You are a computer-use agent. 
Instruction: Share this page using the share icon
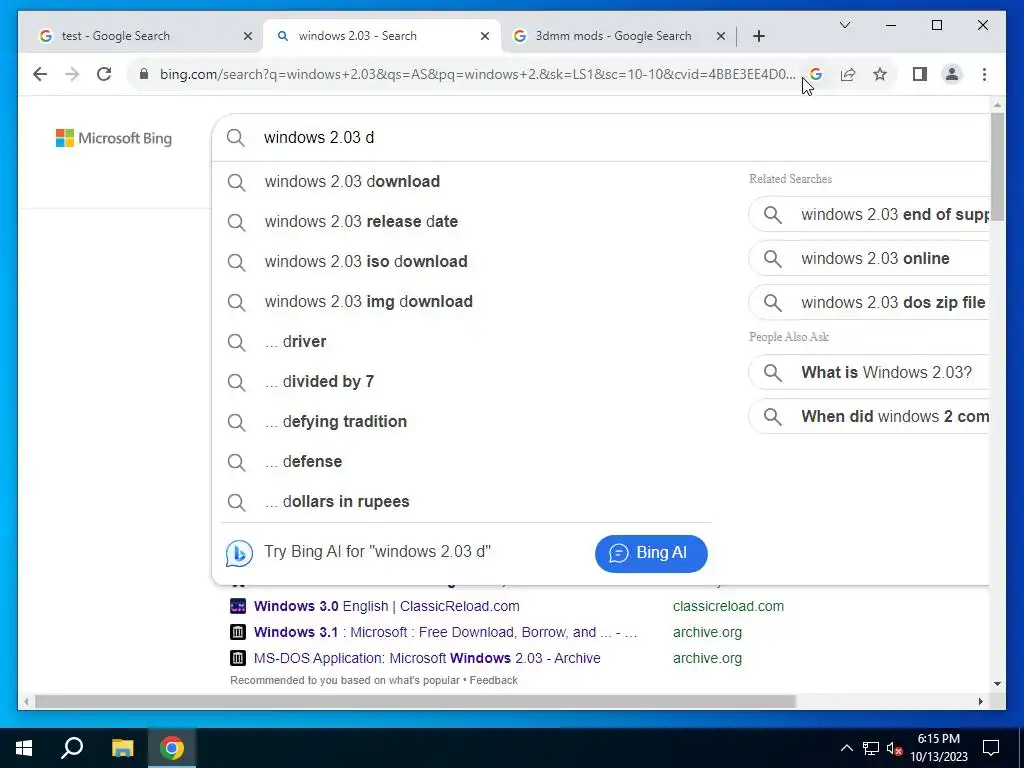848,74
